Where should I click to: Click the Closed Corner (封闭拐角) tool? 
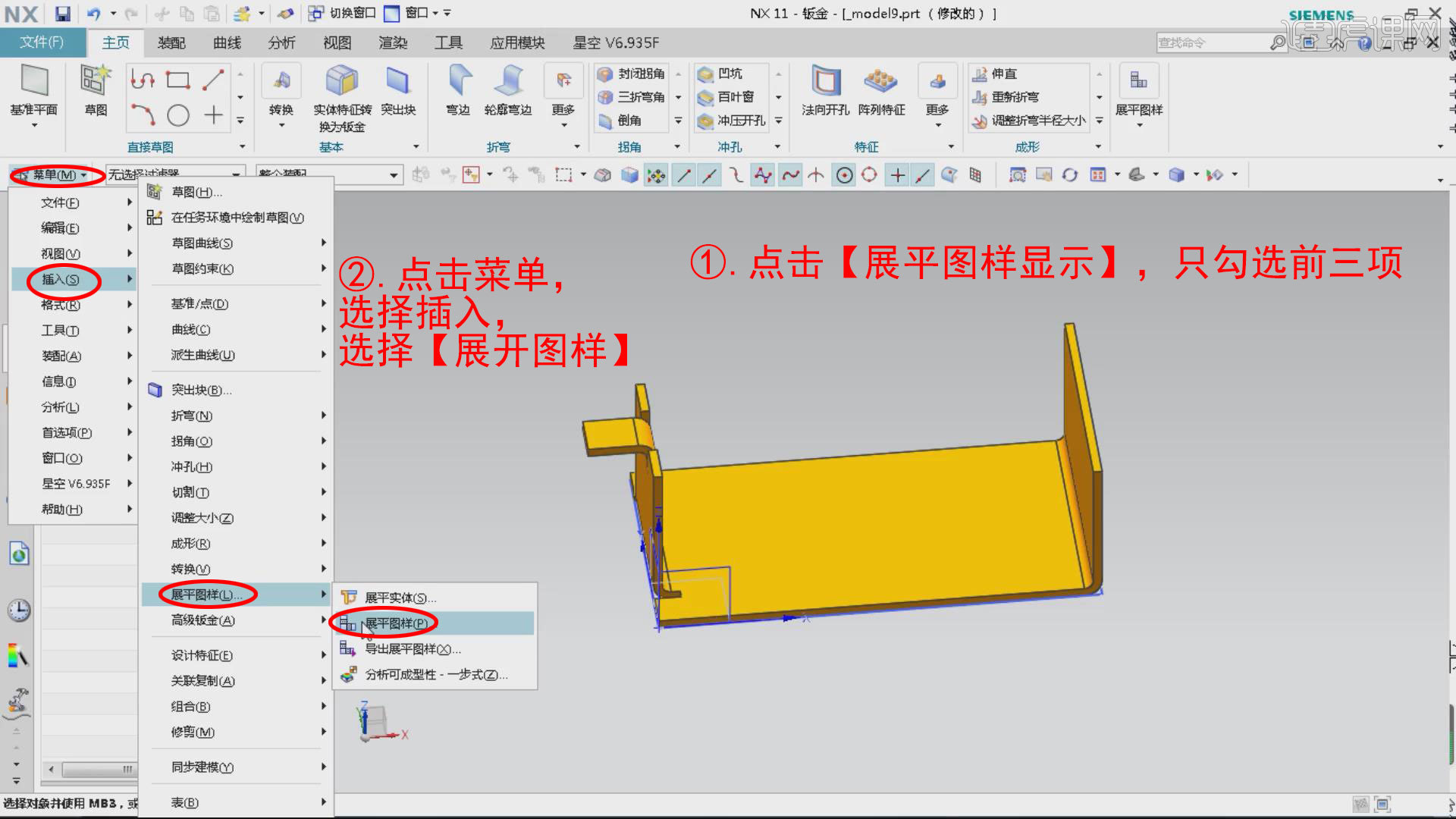[x=631, y=74]
